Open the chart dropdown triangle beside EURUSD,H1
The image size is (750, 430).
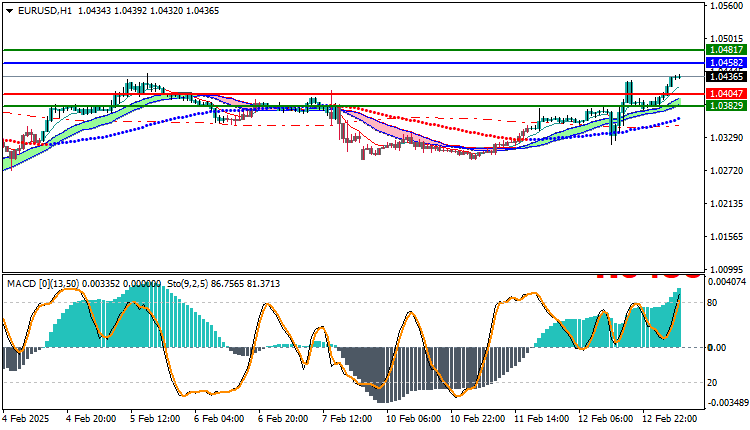click(10, 11)
